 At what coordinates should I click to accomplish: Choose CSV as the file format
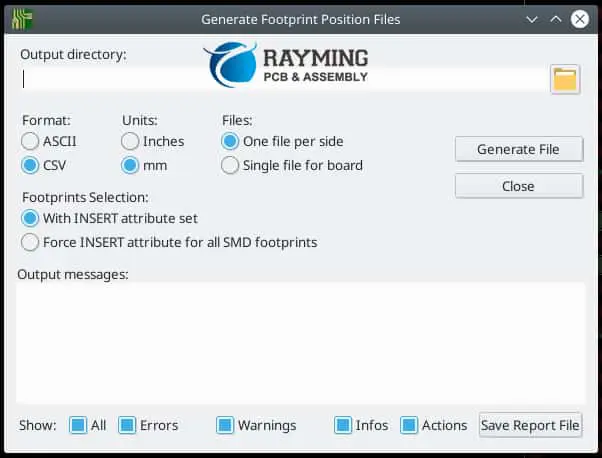(31, 165)
